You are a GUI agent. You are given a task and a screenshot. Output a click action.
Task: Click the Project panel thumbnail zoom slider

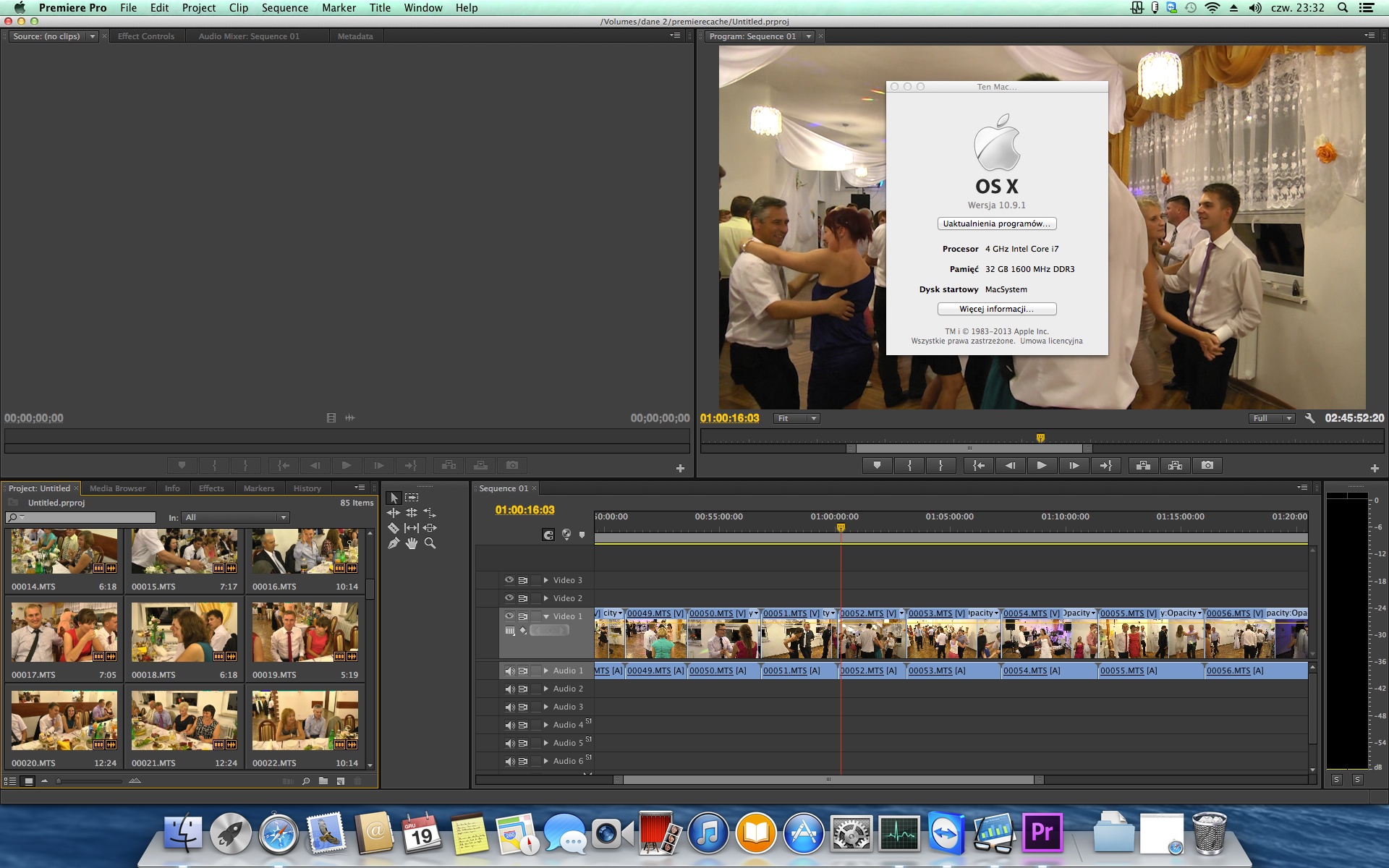[x=90, y=781]
